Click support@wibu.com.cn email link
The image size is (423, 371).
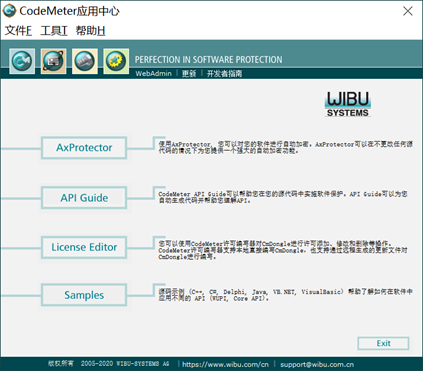(x=317, y=364)
